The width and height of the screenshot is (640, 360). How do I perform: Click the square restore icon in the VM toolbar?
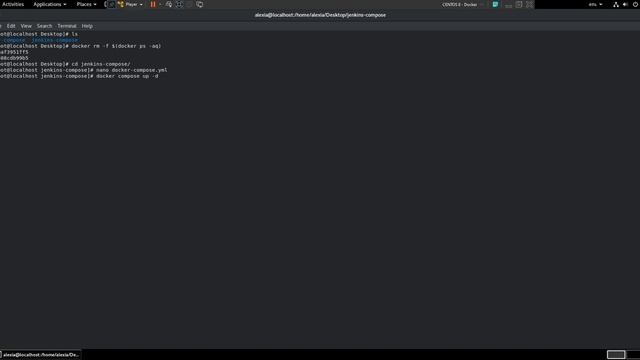[x=519, y=4]
